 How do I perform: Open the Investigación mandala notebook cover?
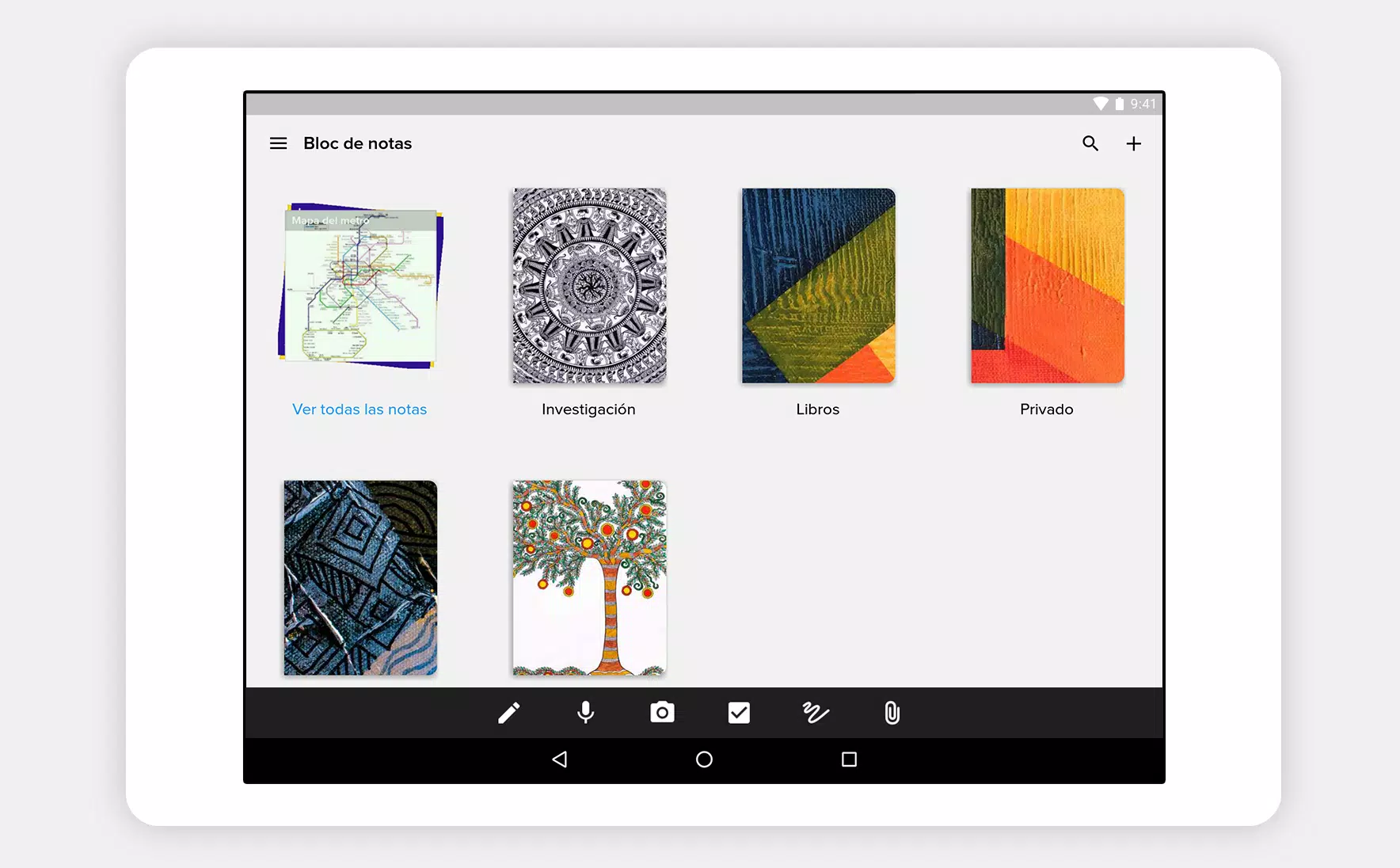pyautogui.click(x=589, y=286)
